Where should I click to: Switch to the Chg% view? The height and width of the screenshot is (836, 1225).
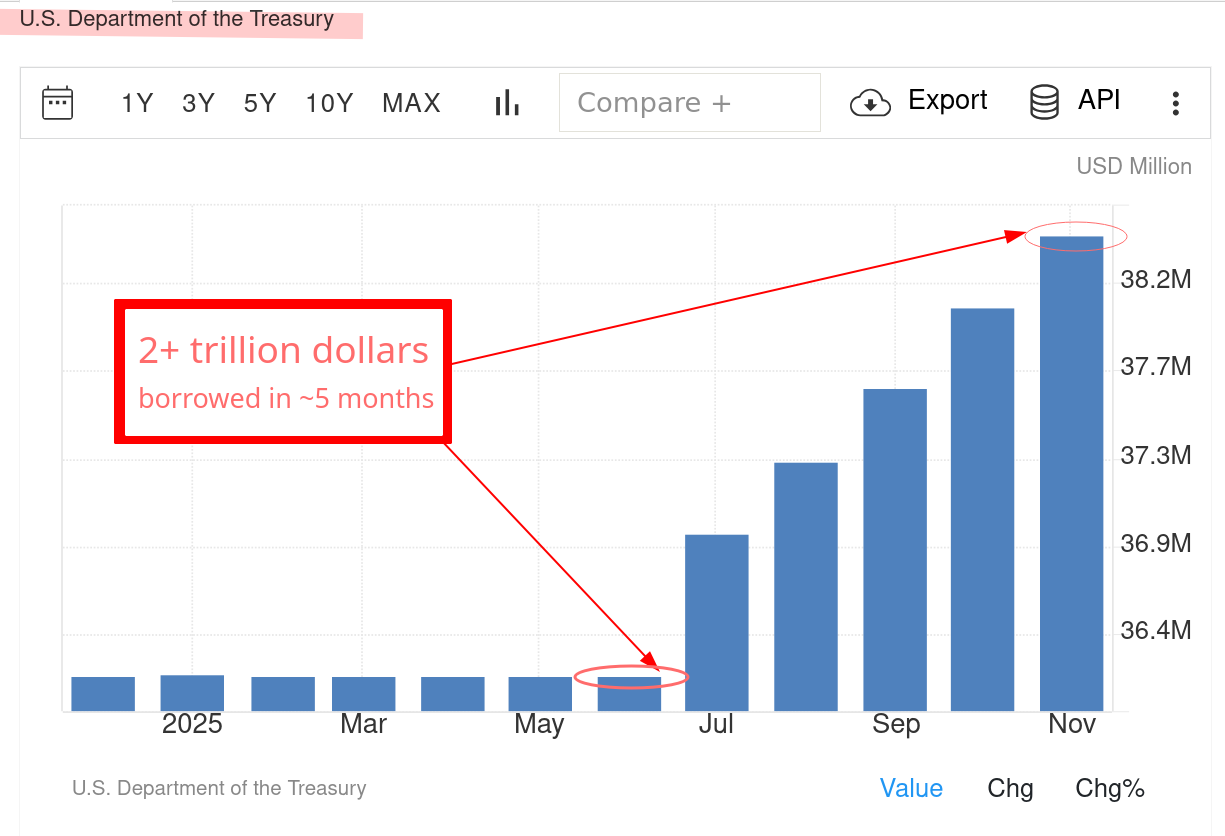[x=1110, y=788]
